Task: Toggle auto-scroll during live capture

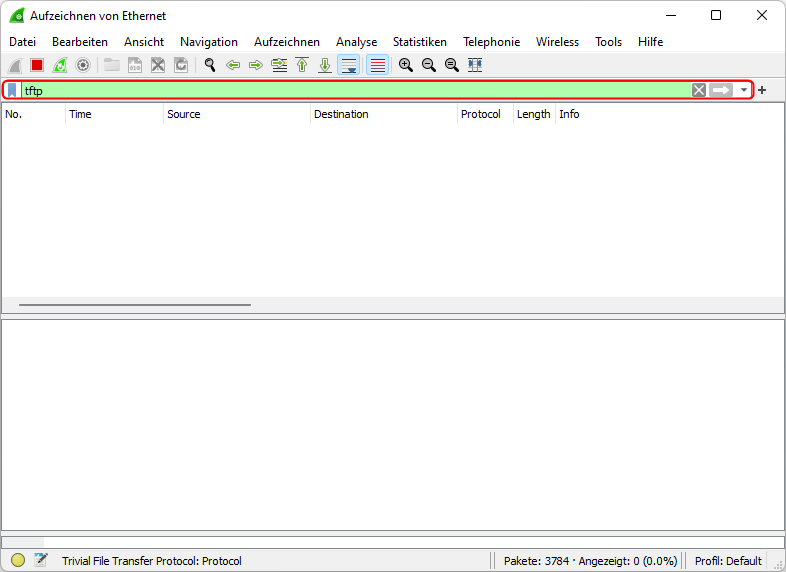Action: tap(348, 65)
